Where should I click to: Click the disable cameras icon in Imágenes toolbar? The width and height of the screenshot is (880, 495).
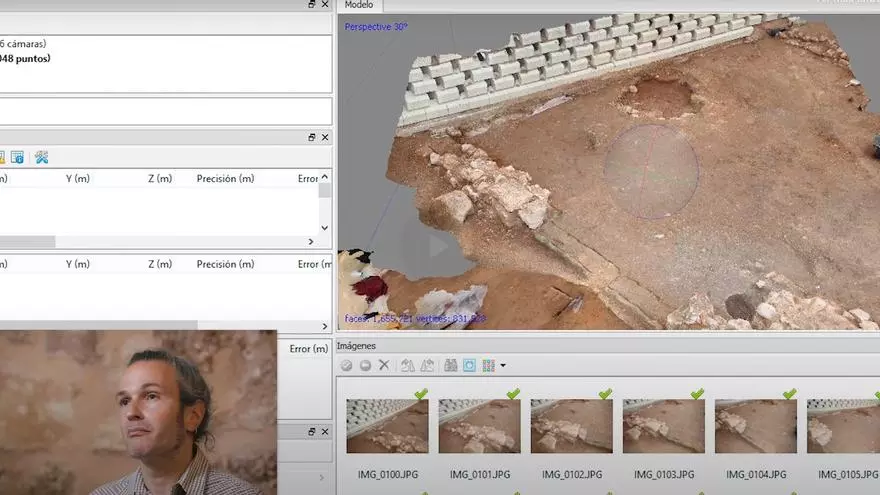365,366
